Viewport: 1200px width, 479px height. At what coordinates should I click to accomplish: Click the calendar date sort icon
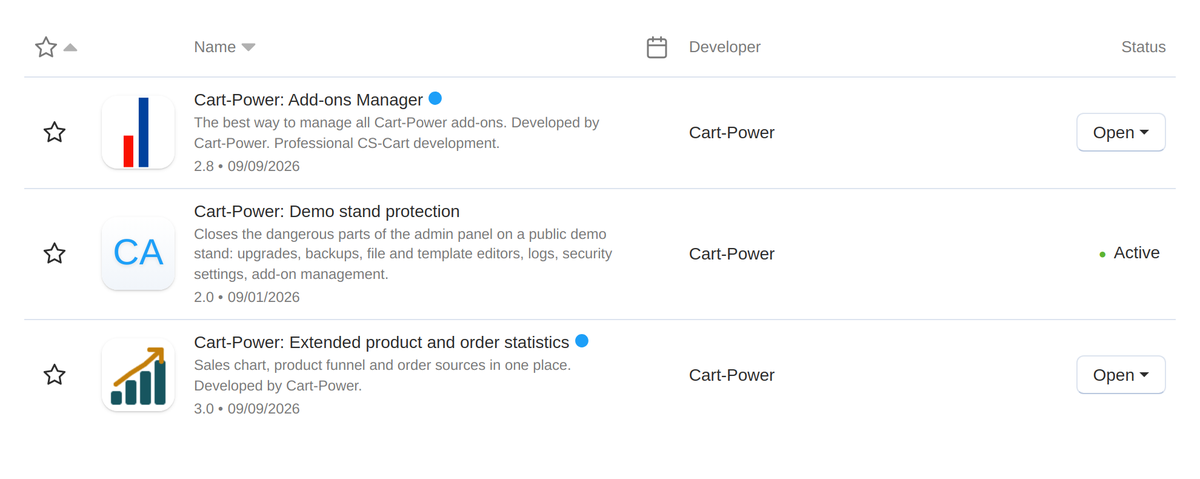pyautogui.click(x=657, y=47)
